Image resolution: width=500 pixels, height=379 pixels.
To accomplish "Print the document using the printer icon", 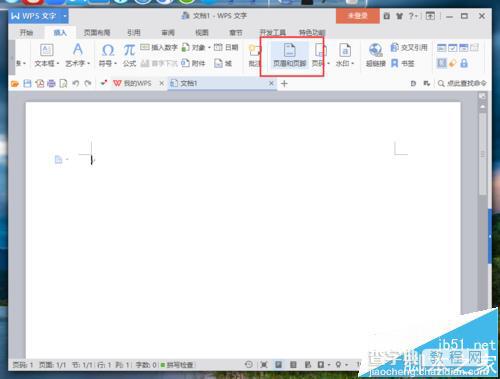I will click(x=51, y=84).
